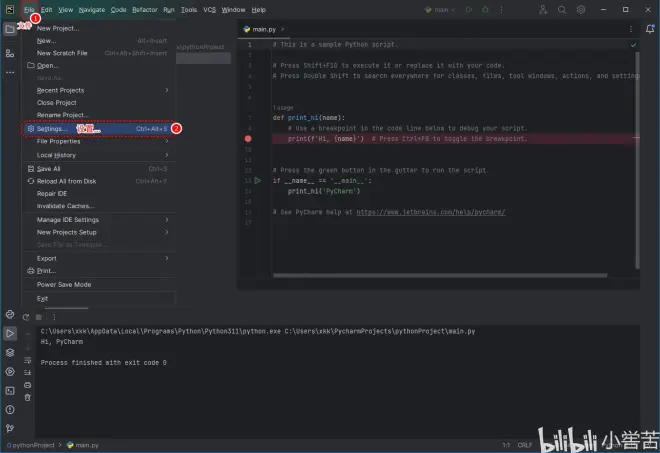Open the Project tool window icon
The width and height of the screenshot is (660, 453).
click(x=10, y=29)
